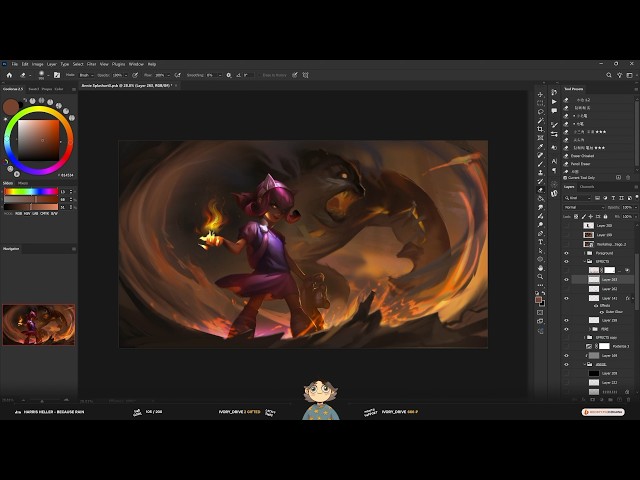Select the Brush tool in toolbar
The image size is (640, 480).
click(540, 164)
